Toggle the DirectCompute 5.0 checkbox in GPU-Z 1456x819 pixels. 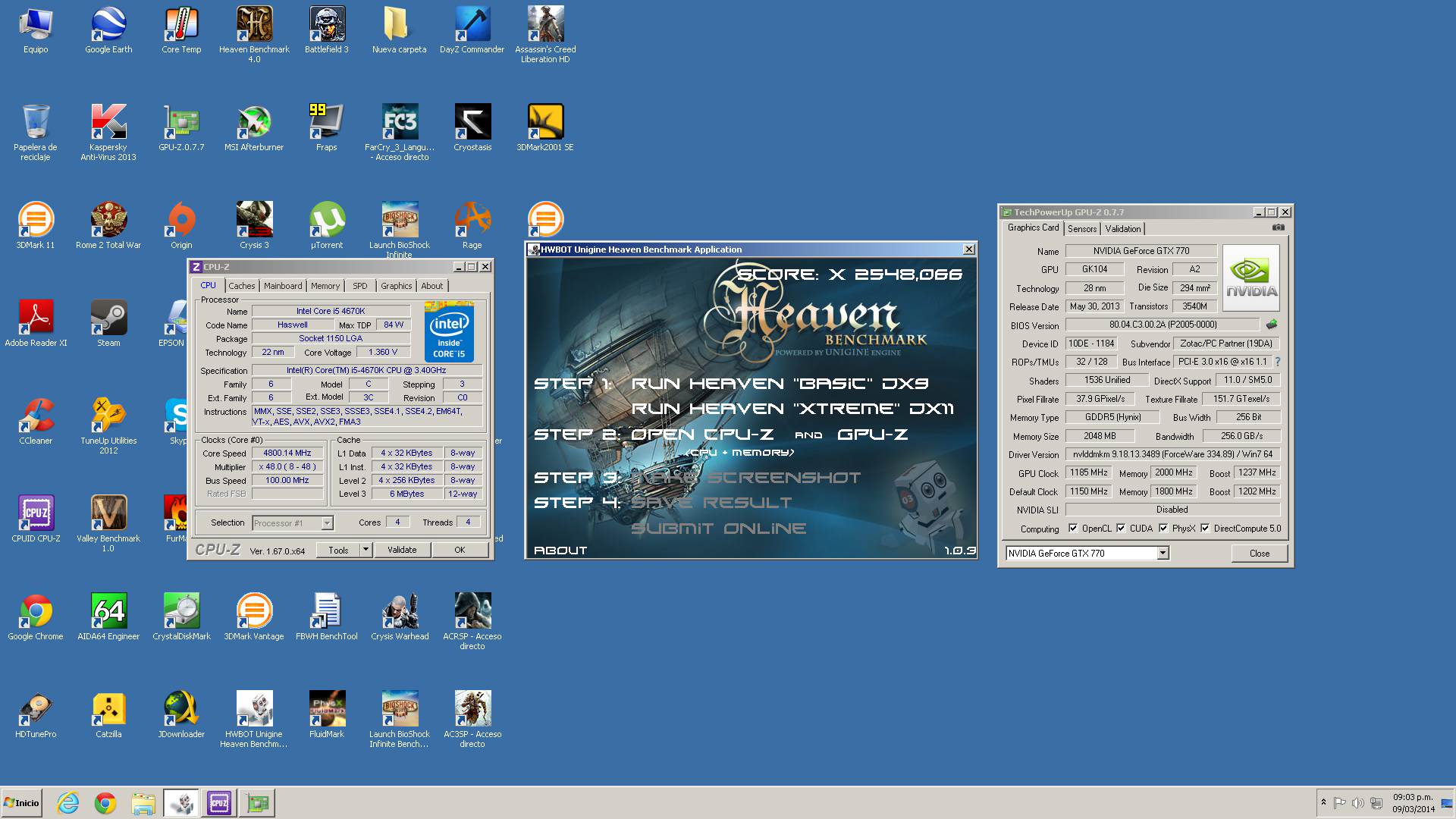[1205, 529]
